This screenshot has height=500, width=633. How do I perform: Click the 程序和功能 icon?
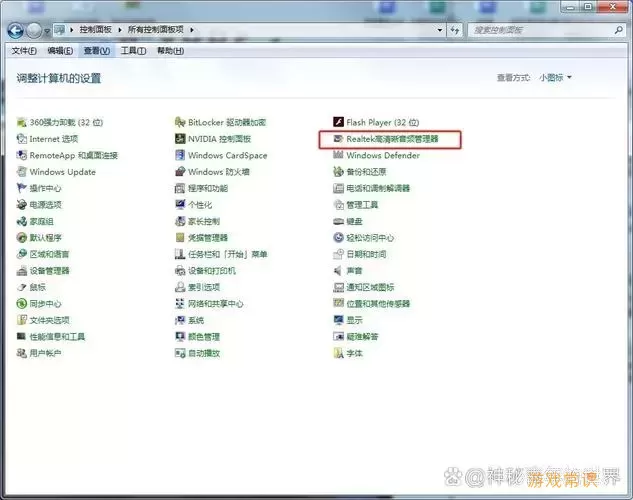pyautogui.click(x=180, y=188)
